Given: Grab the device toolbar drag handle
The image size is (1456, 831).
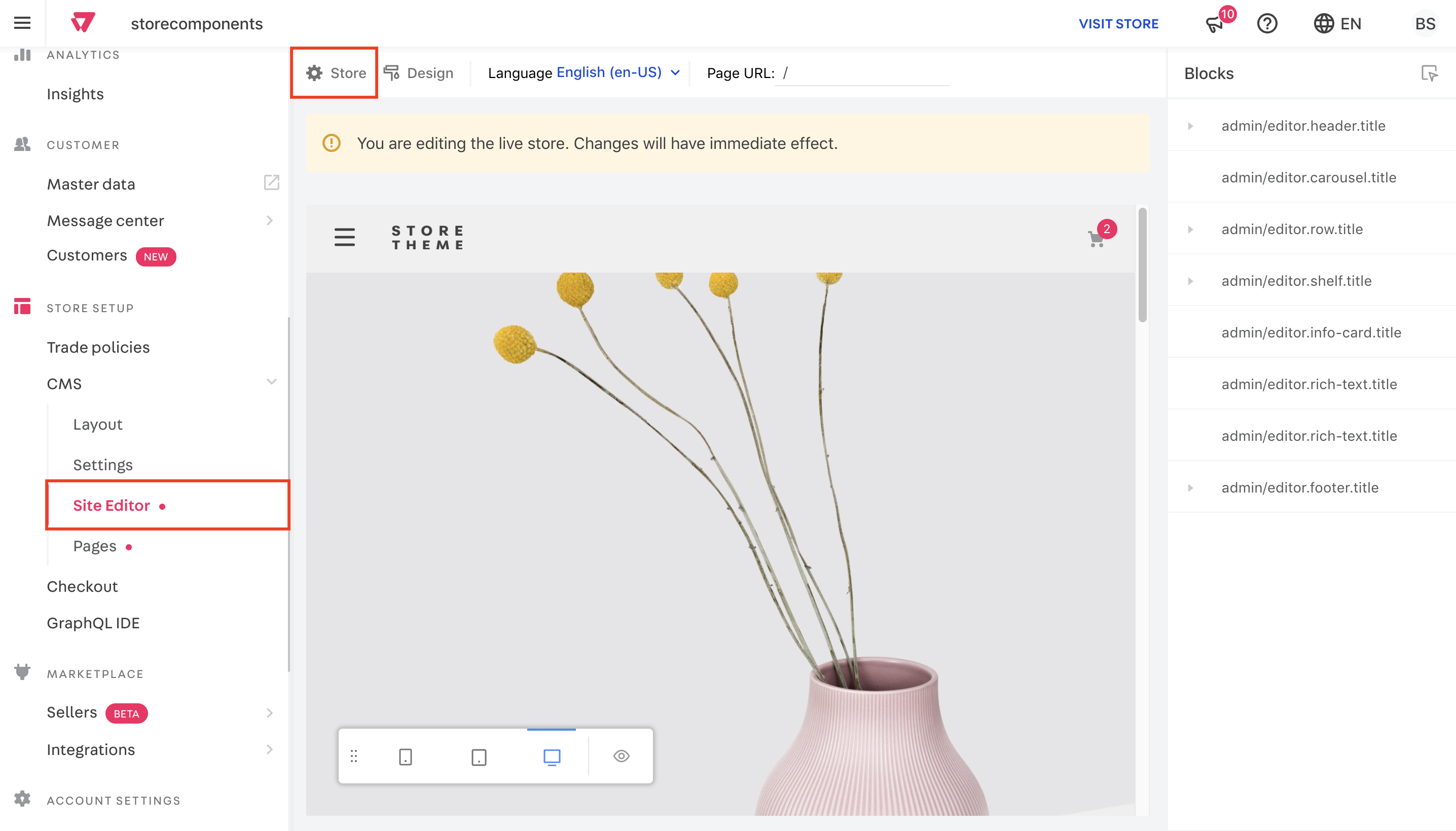Looking at the screenshot, I should [x=354, y=756].
